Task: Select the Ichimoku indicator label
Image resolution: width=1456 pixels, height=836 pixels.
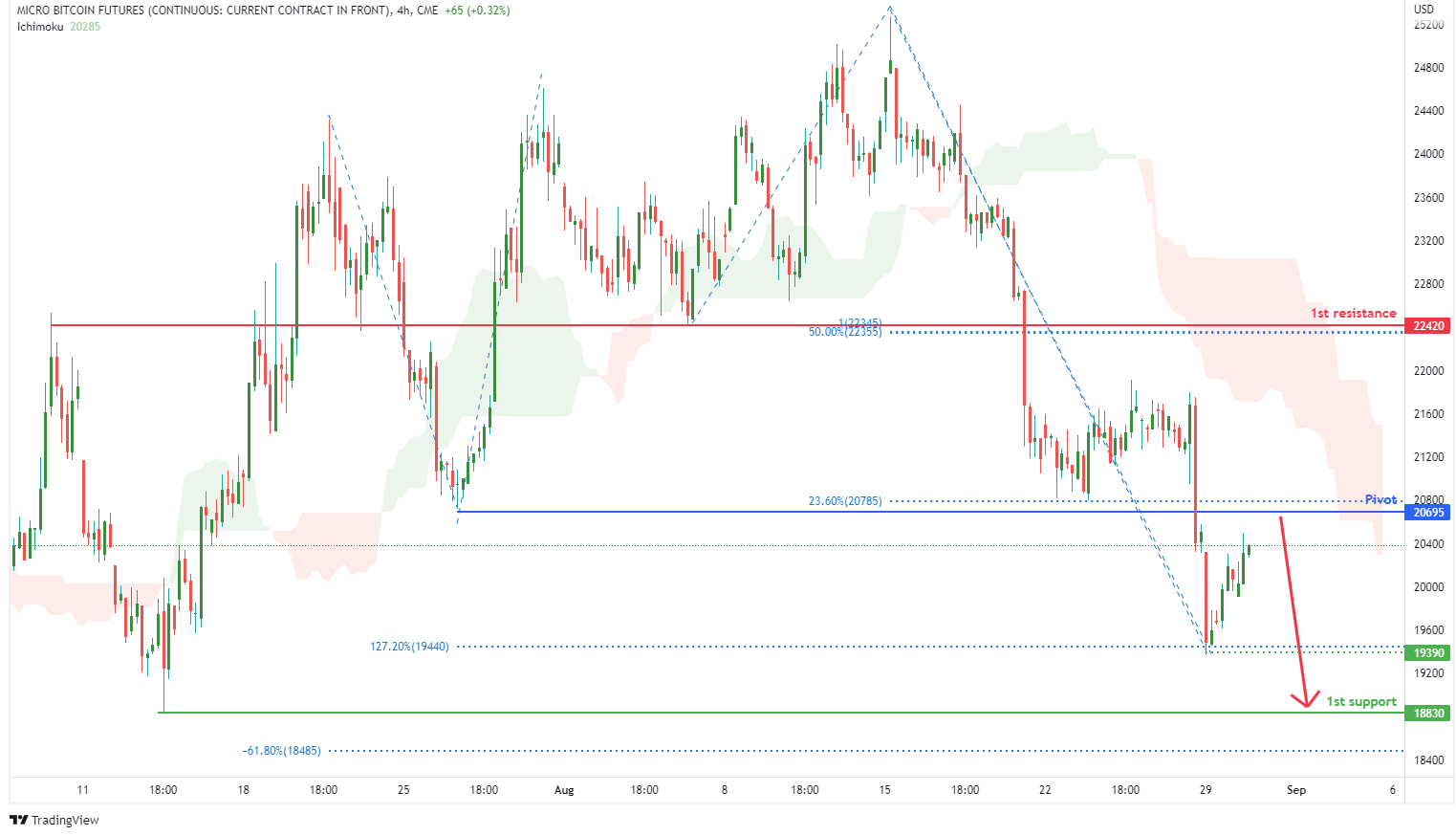Action: point(40,27)
